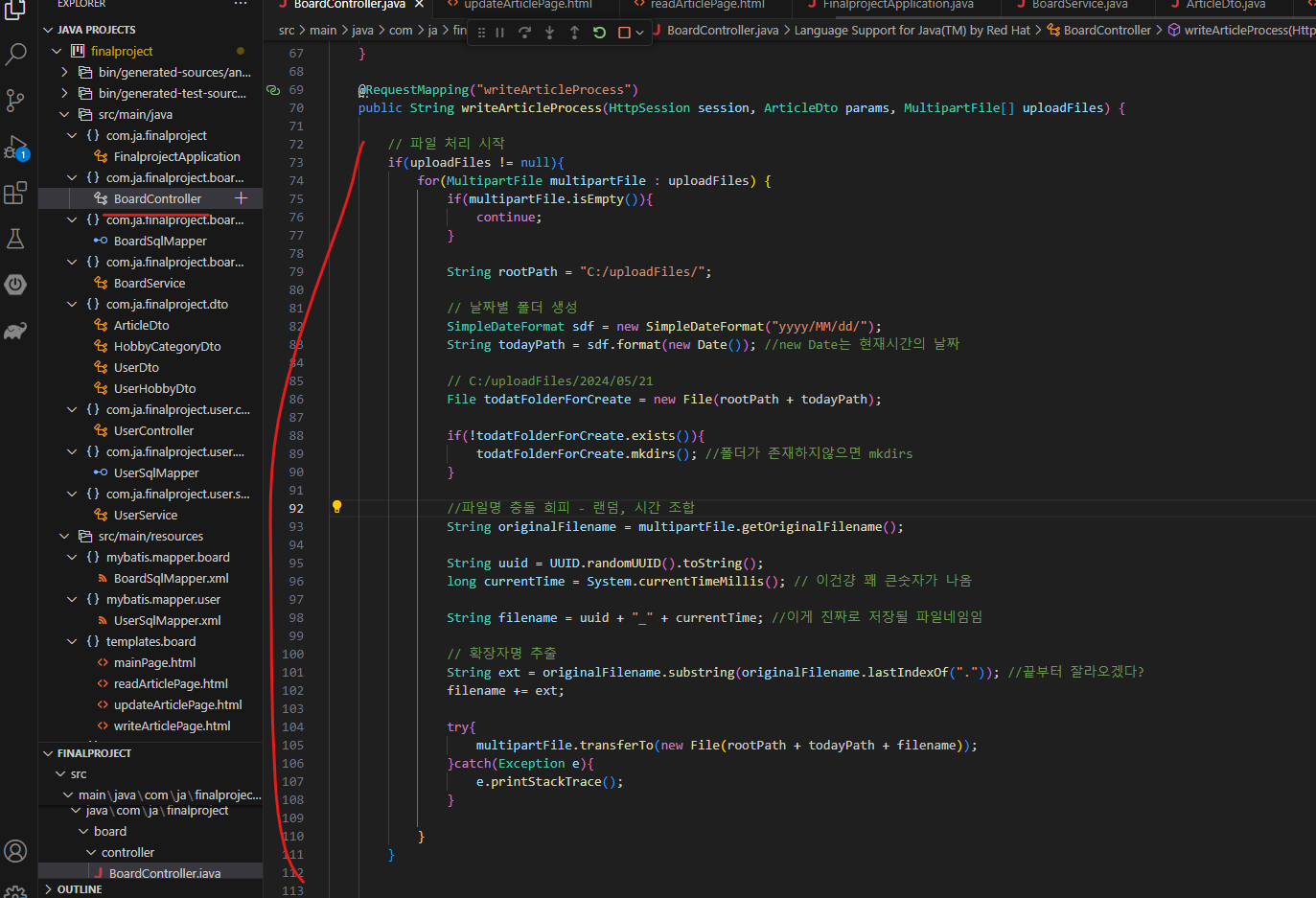Open UserSqlMapper.xml file
This screenshot has width=1316, height=898.
click(x=167, y=620)
